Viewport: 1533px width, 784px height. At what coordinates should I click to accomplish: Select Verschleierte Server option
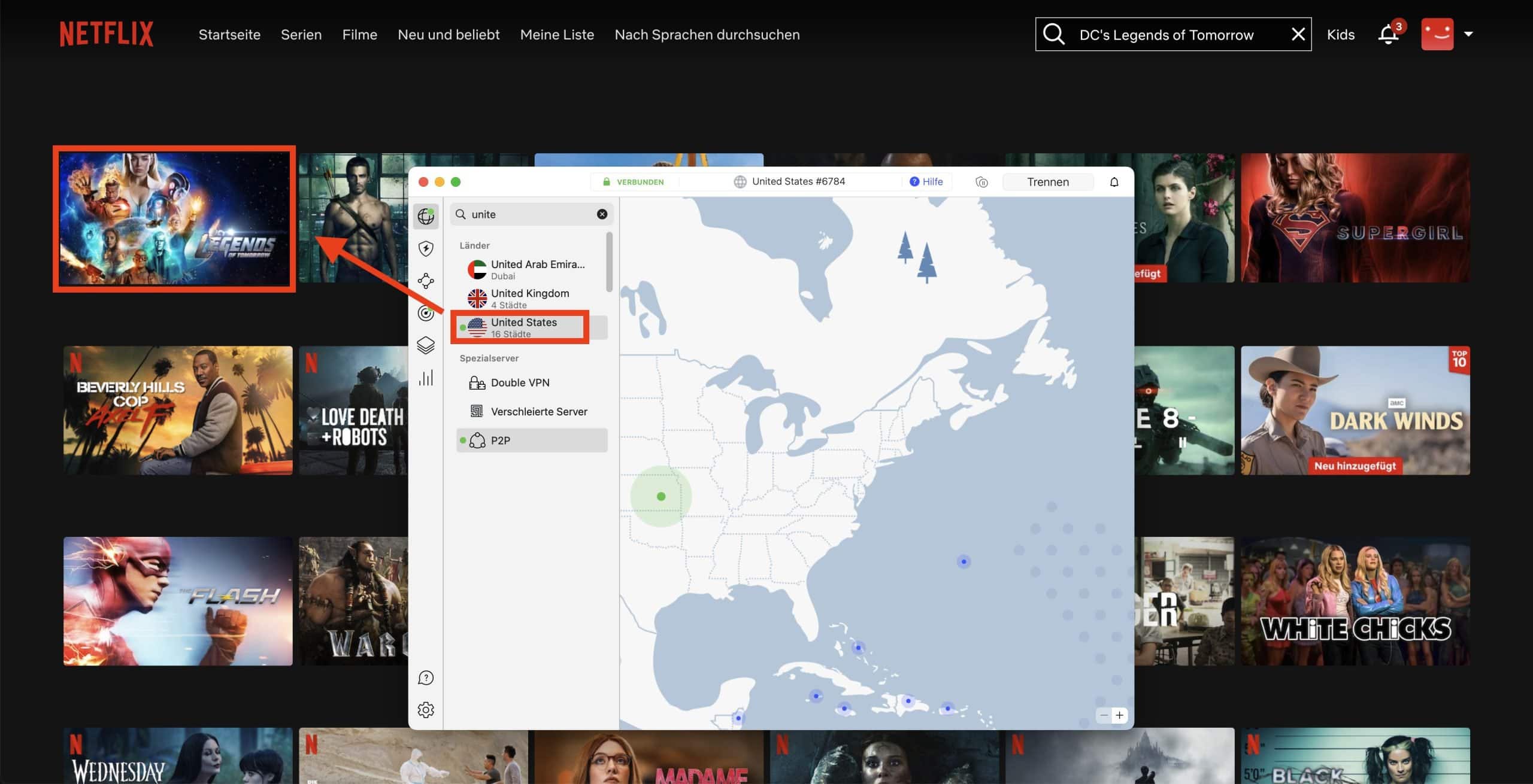click(x=532, y=411)
